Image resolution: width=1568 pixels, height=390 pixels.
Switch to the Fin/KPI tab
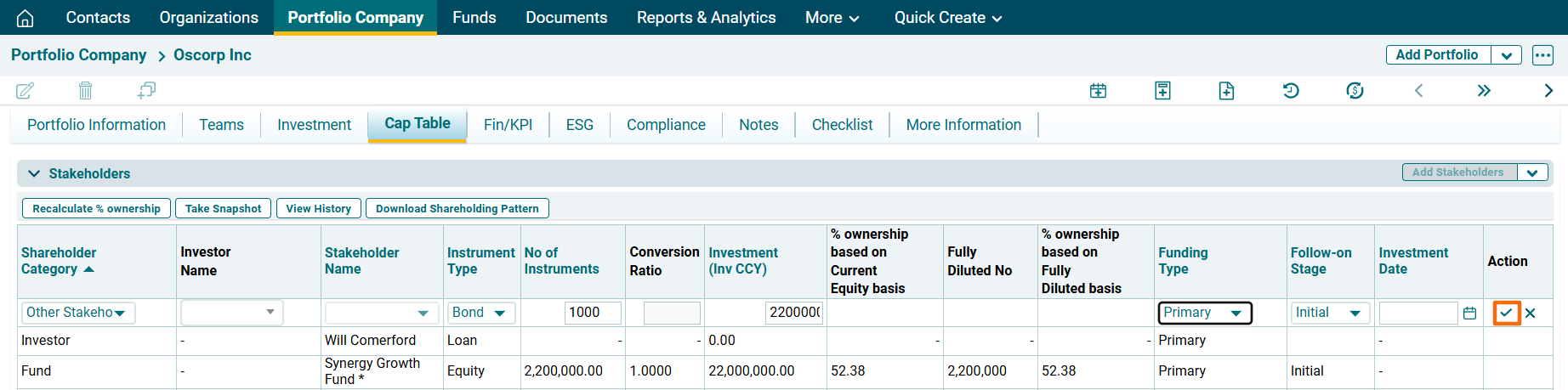click(508, 125)
